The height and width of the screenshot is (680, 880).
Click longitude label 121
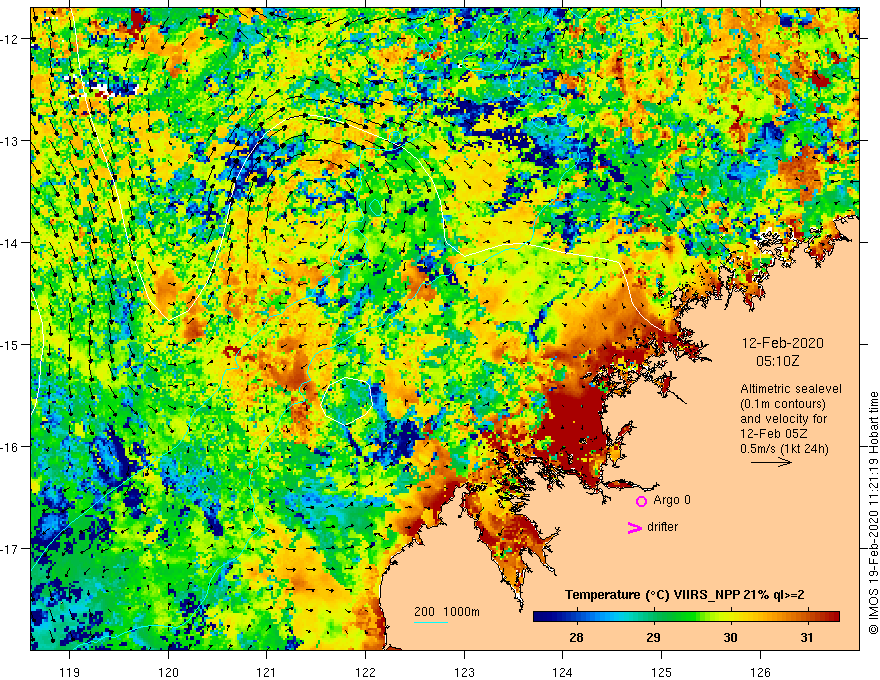click(267, 672)
